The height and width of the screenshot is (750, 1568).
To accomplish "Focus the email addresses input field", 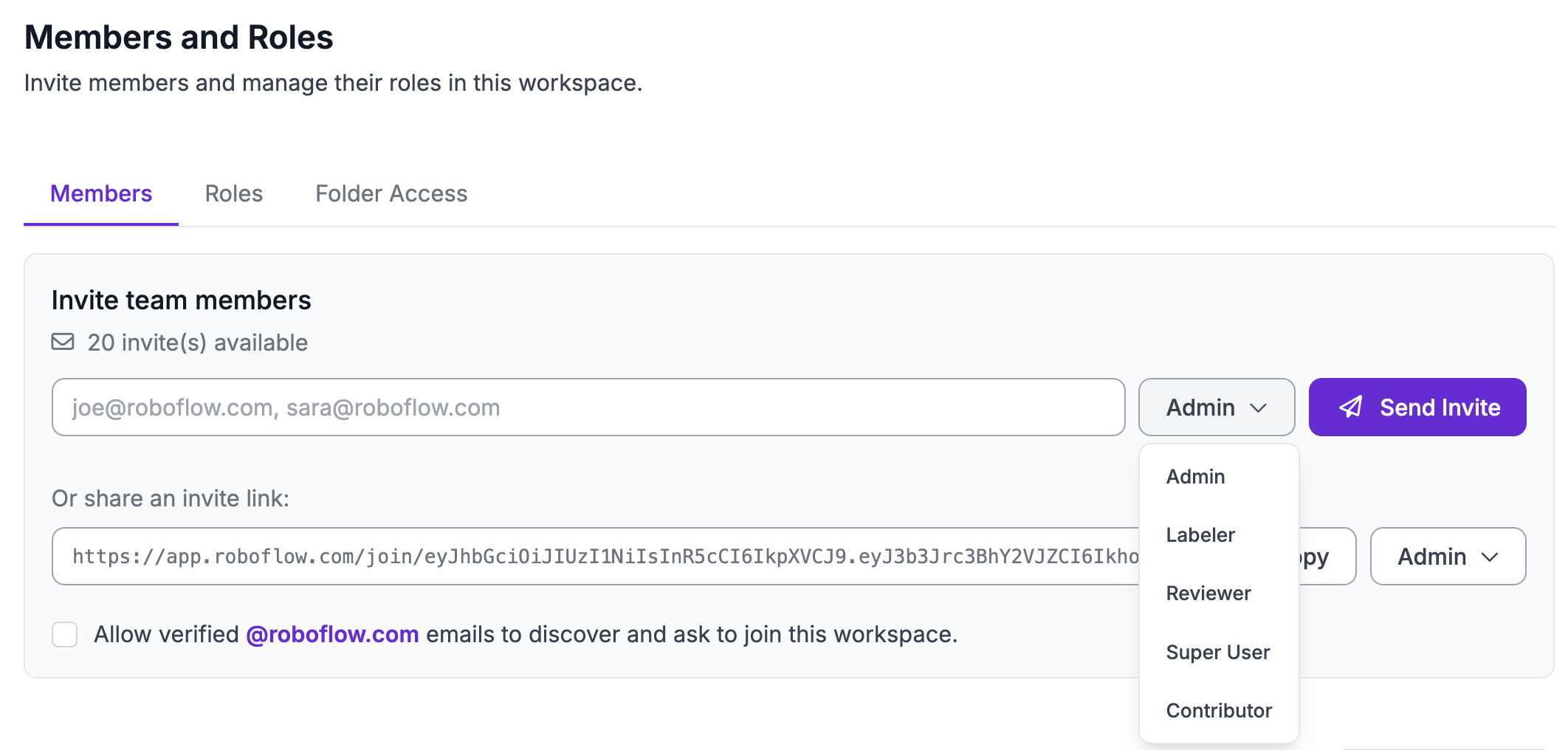I will tap(588, 407).
